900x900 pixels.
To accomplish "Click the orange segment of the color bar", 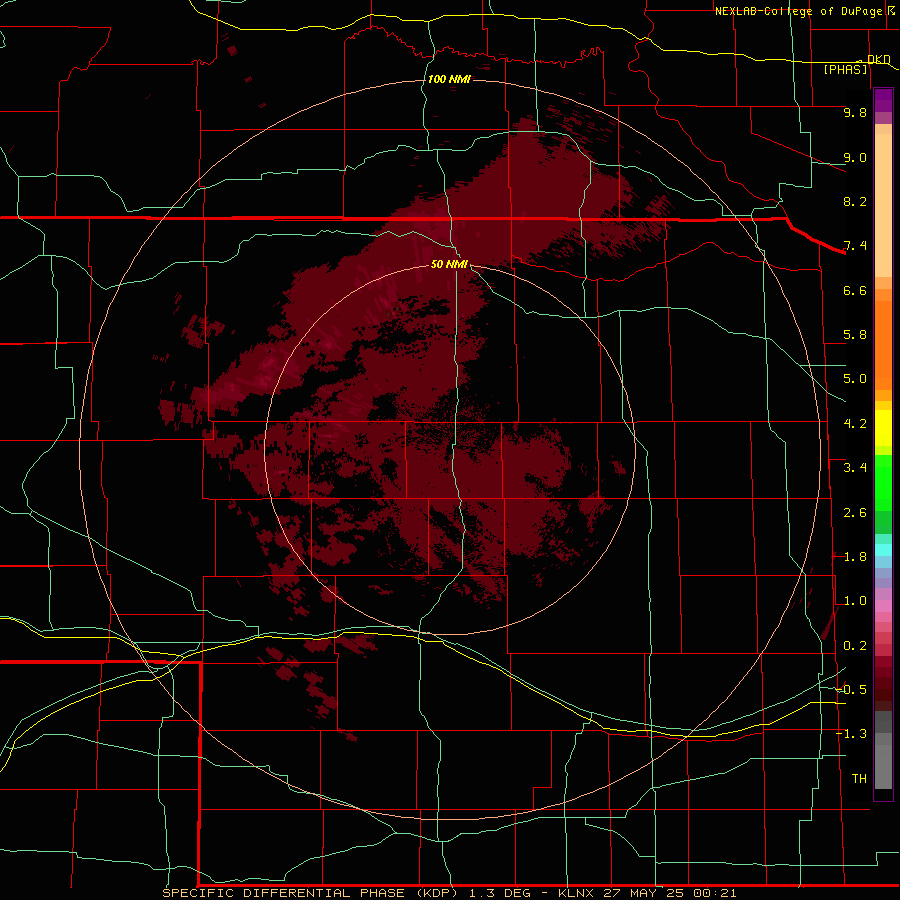I will [x=883, y=344].
